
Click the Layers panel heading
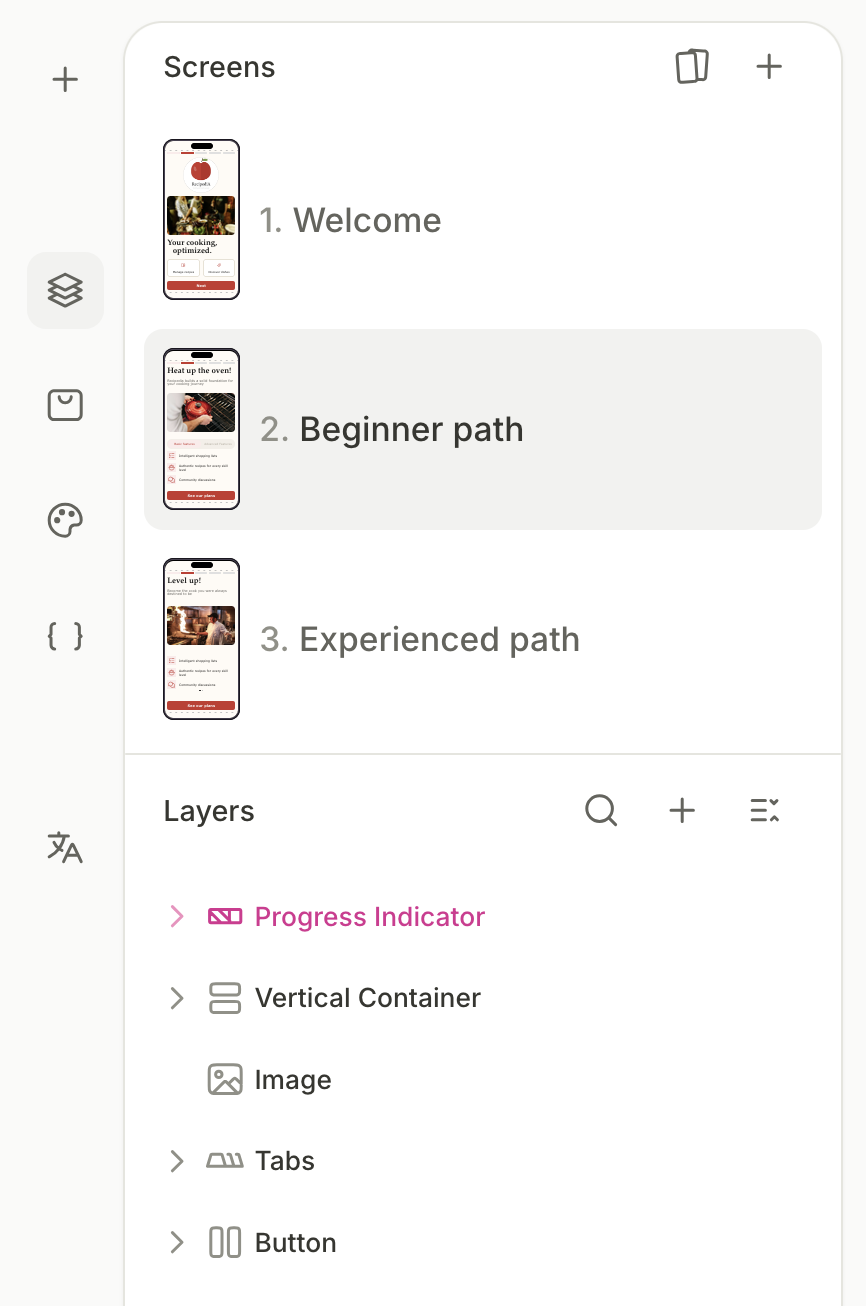point(209,811)
